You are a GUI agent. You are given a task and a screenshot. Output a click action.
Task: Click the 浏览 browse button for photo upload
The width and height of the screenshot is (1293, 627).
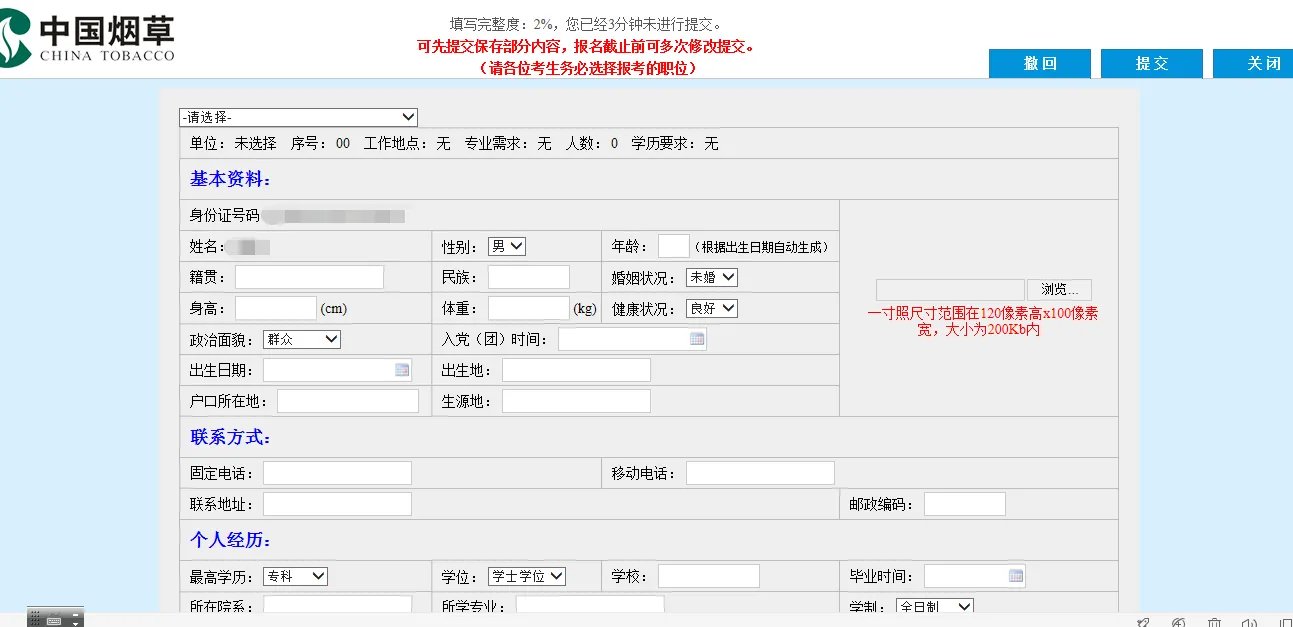(1059, 288)
